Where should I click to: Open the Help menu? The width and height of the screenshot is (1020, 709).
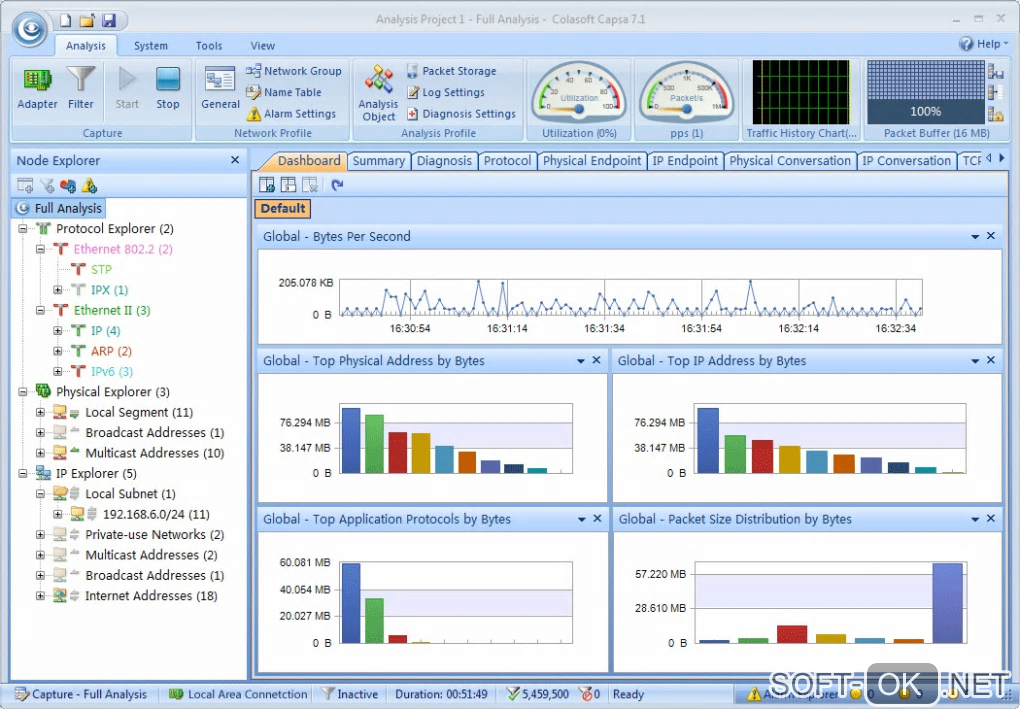983,44
